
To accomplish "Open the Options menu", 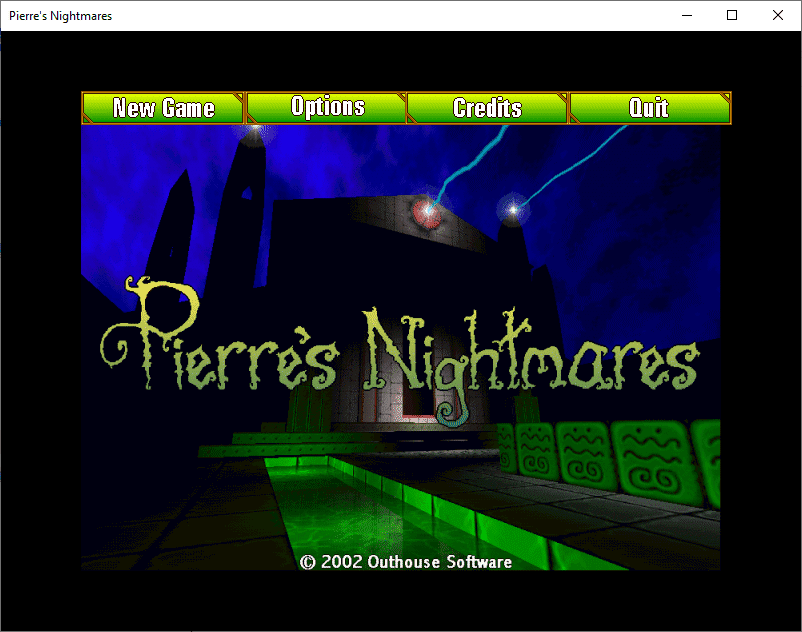I will [x=327, y=108].
